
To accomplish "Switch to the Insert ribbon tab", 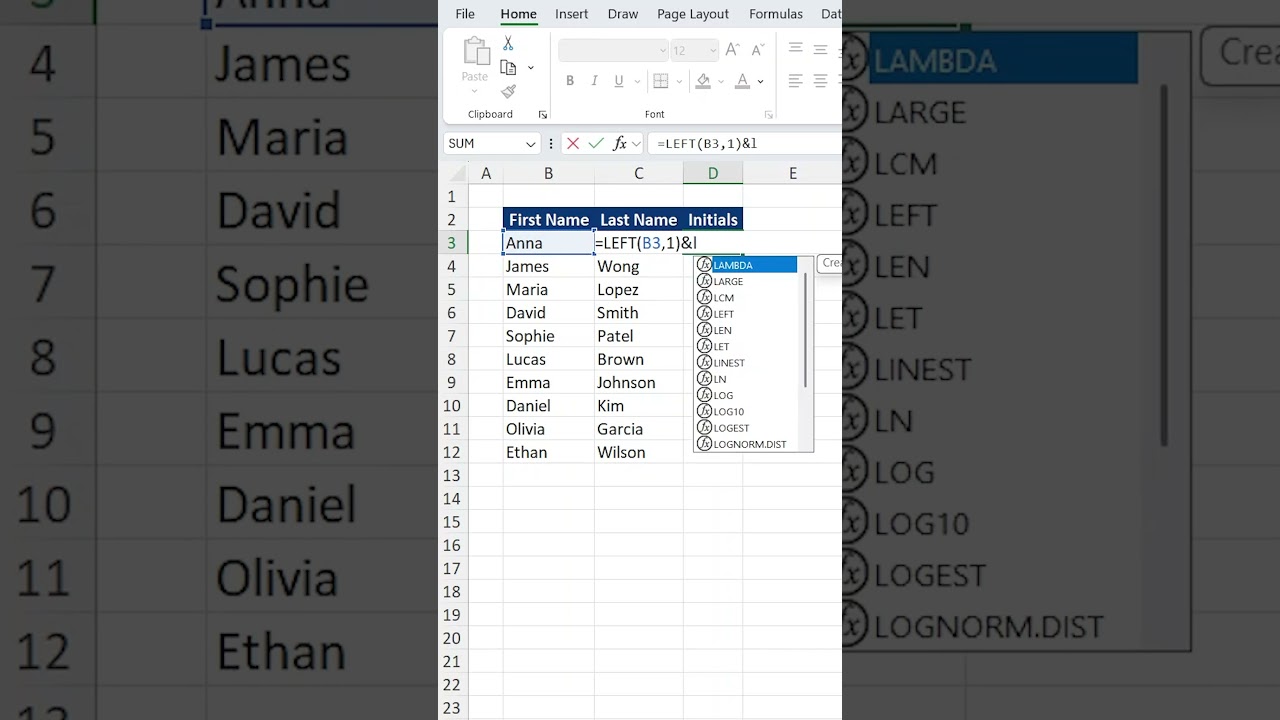I will 572,14.
